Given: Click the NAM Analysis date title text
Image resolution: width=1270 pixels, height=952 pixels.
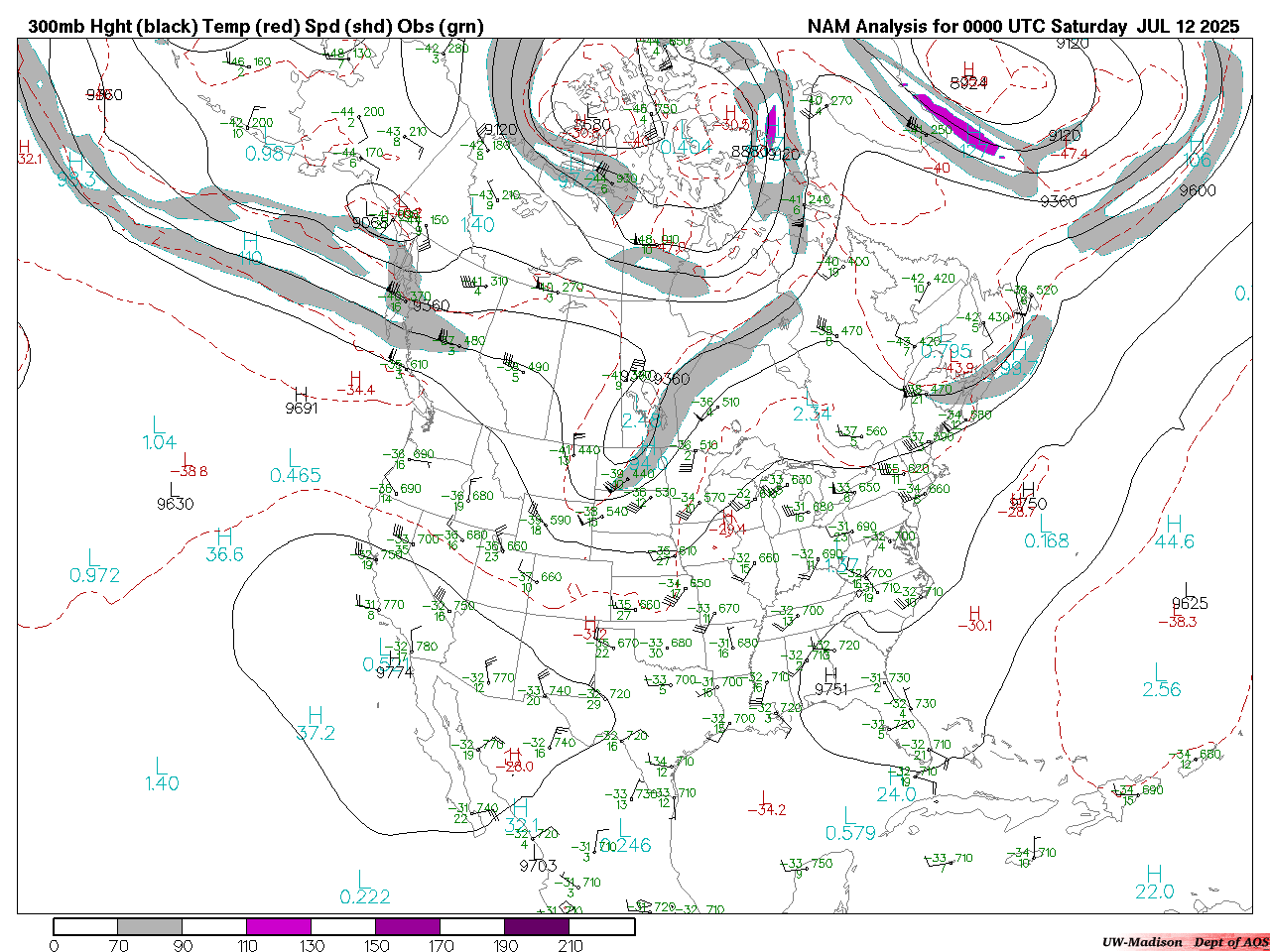Looking at the screenshot, I should tap(1023, 27).
